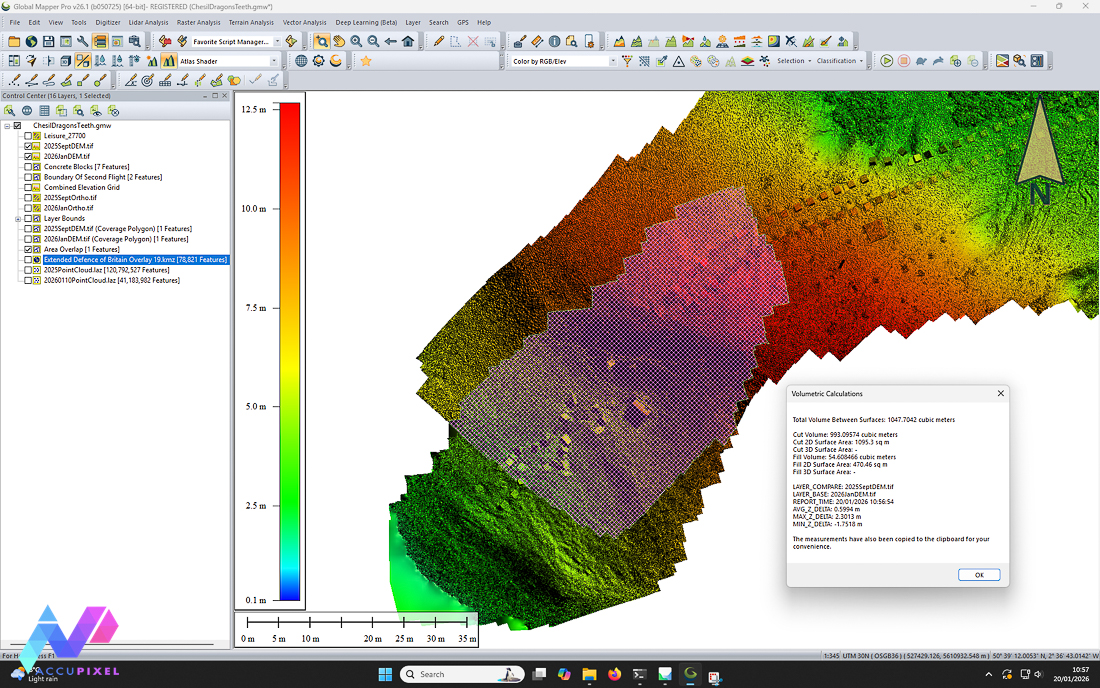Click the Home full-view icon

[408, 41]
